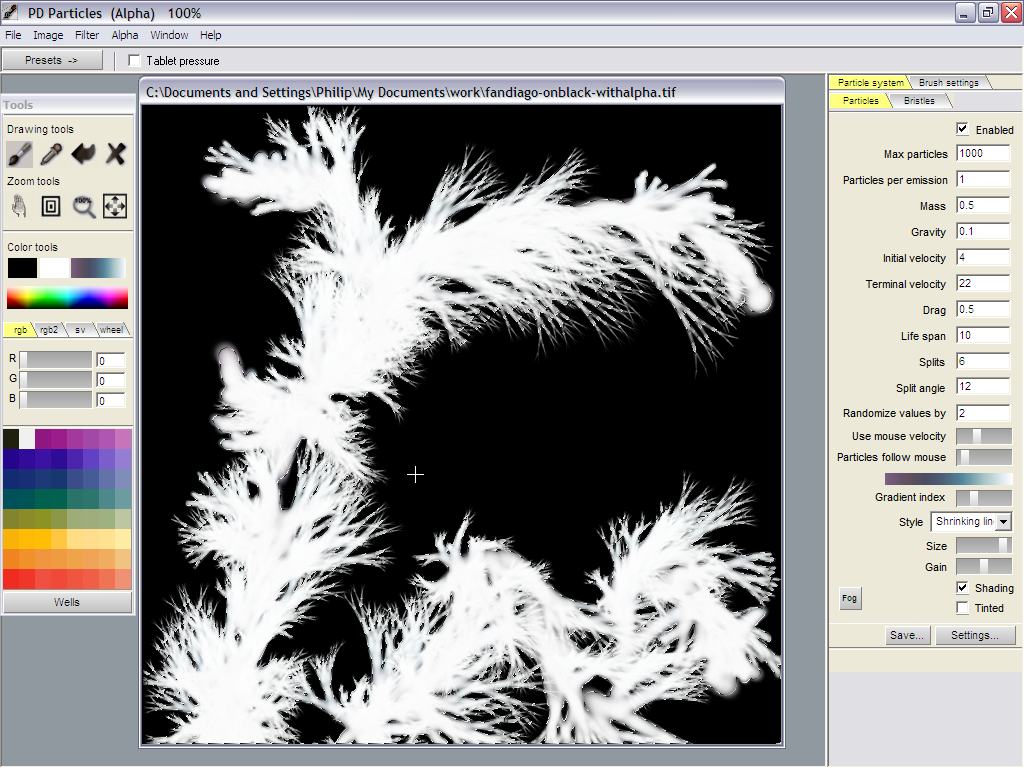
Task: Click the Max particles input field
Action: [x=982, y=154]
